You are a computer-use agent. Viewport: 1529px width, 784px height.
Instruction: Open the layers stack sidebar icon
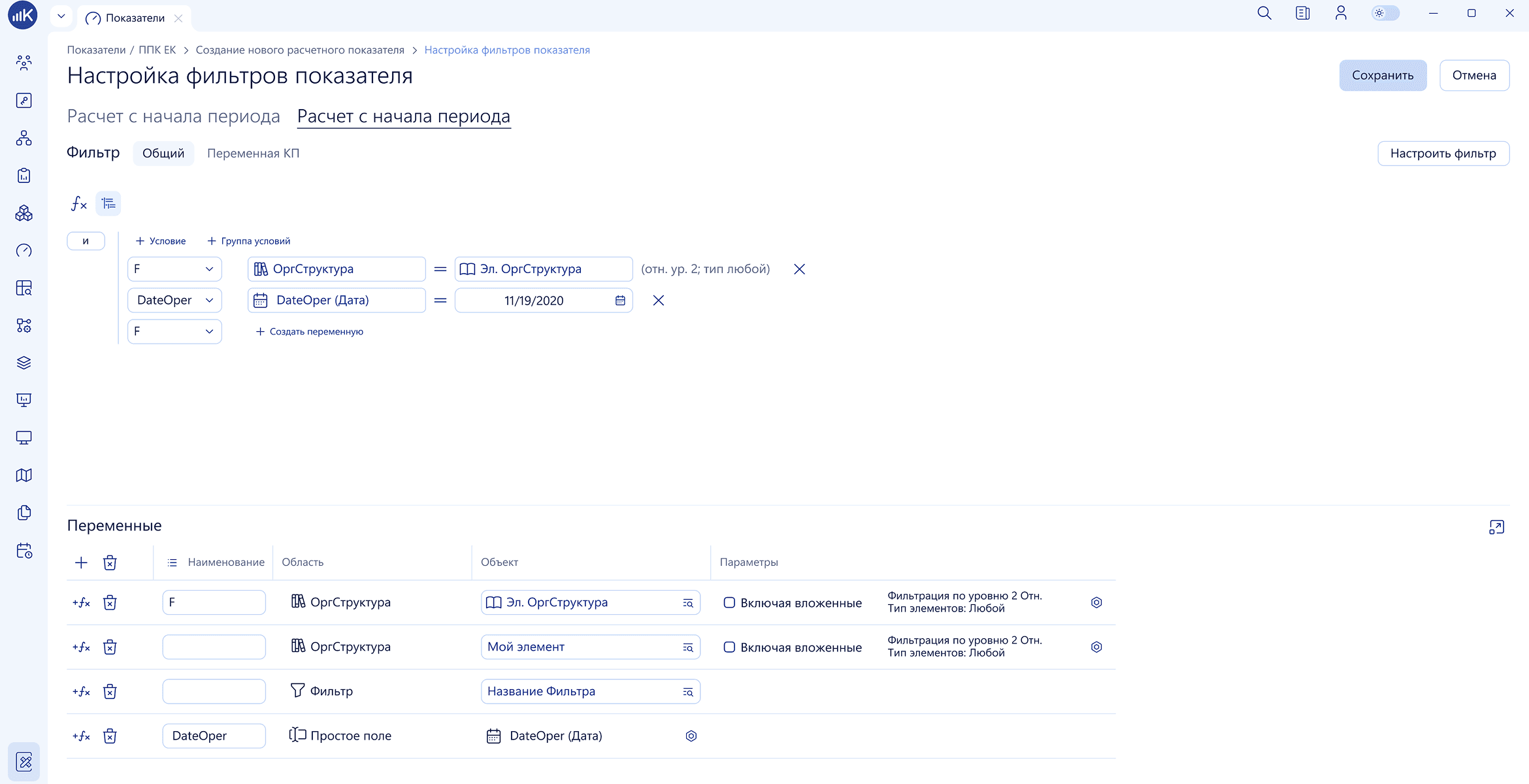coord(24,363)
